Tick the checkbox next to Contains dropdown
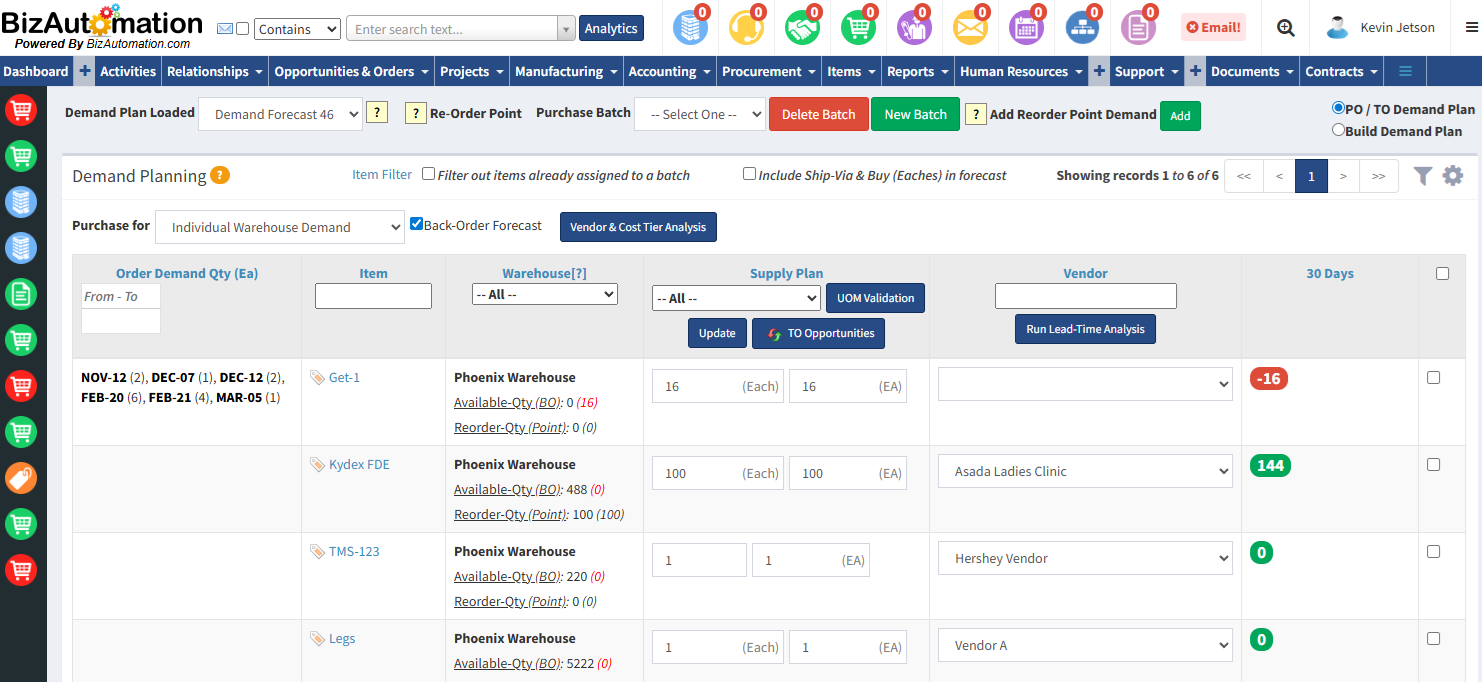 [242, 29]
